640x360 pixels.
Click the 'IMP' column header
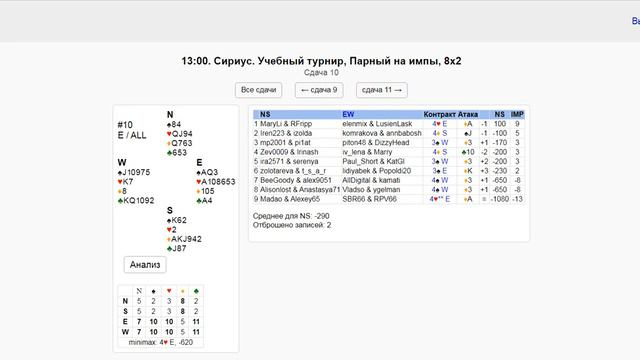[517, 115]
